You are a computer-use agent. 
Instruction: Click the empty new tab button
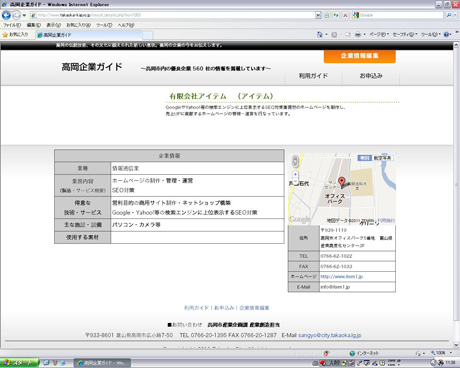pos(148,35)
